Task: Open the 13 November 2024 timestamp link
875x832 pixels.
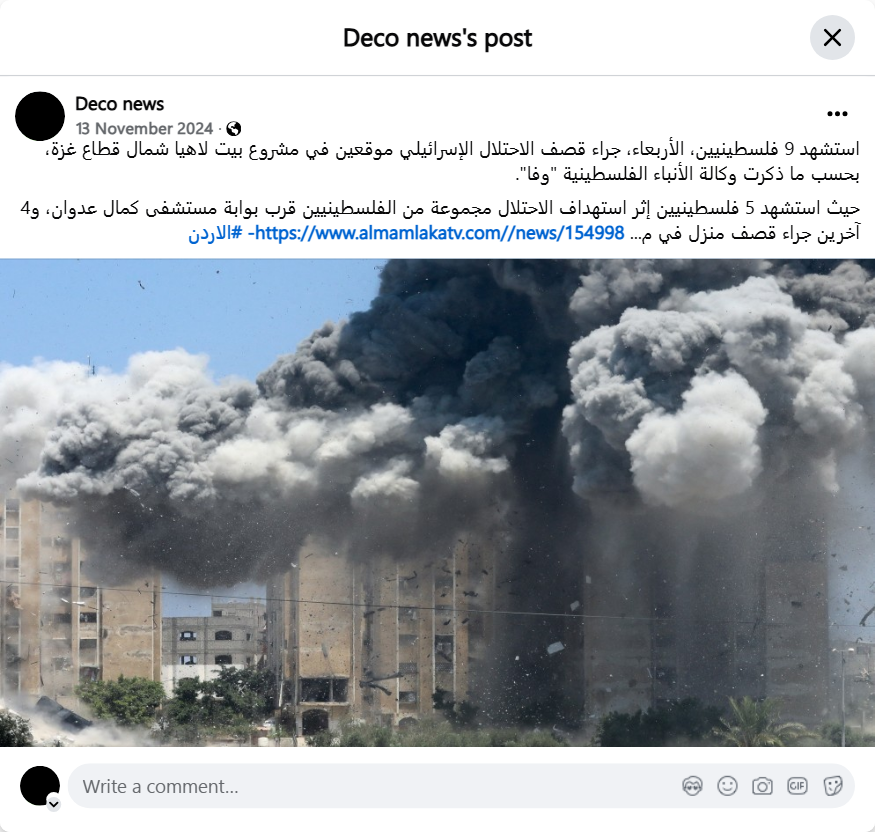Action: (x=145, y=129)
